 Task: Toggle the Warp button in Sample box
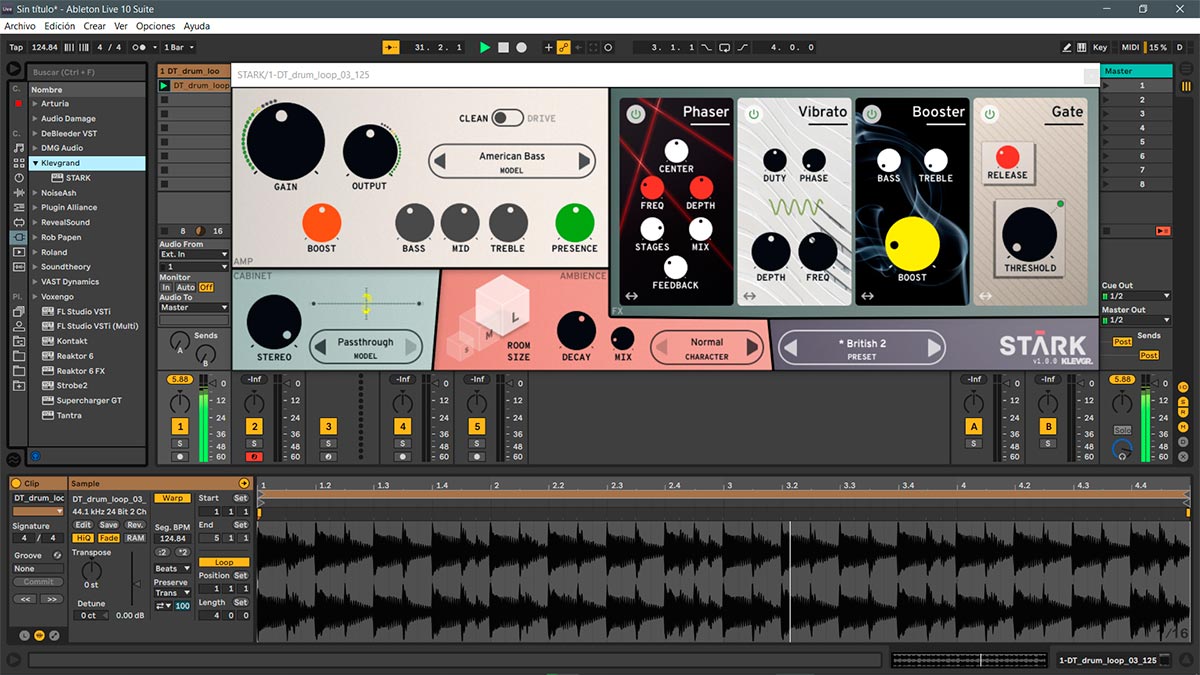coord(172,498)
